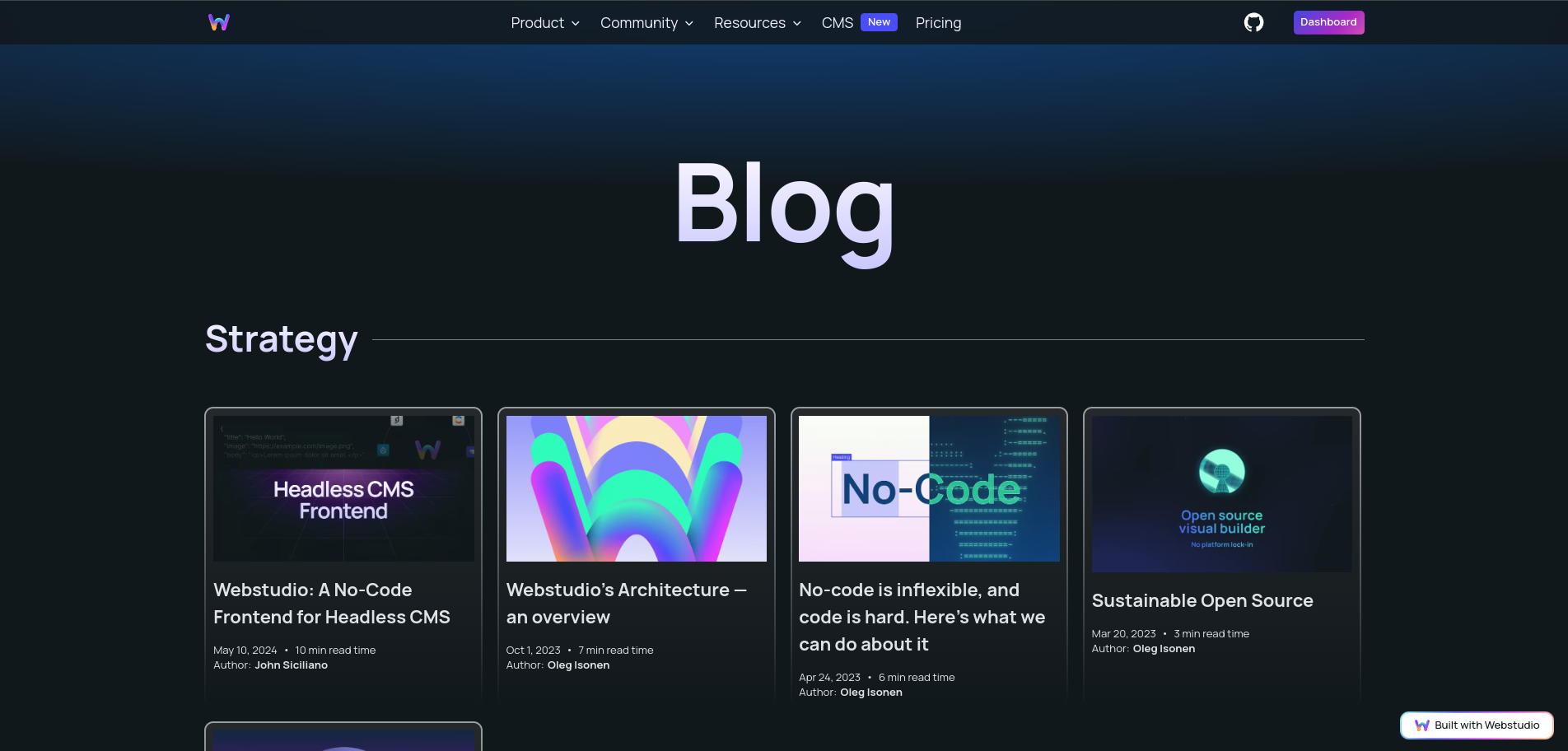
Task: Click Oleg Isonen under the No-code article
Action: click(871, 693)
